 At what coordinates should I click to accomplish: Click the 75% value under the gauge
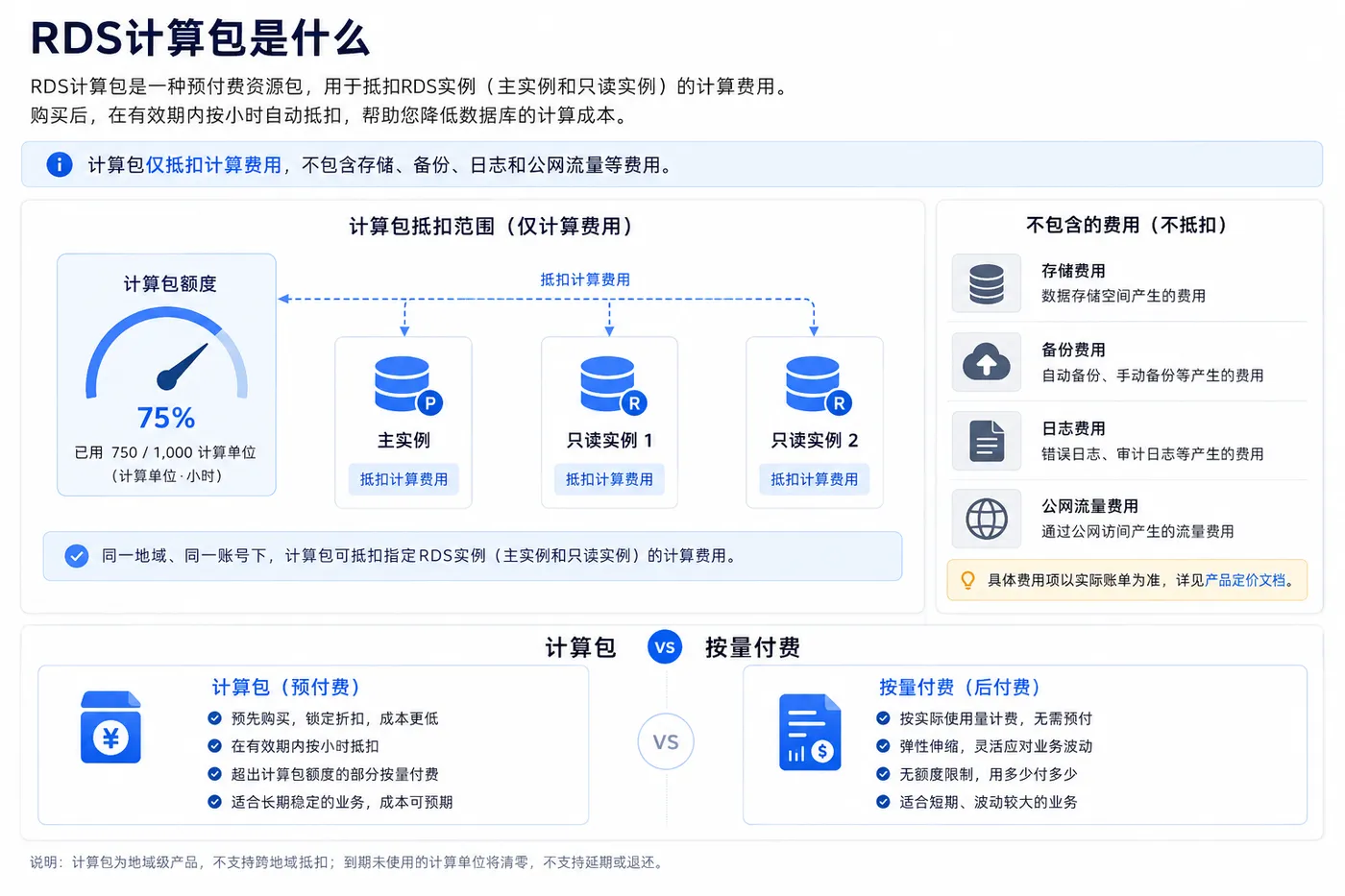click(x=166, y=418)
